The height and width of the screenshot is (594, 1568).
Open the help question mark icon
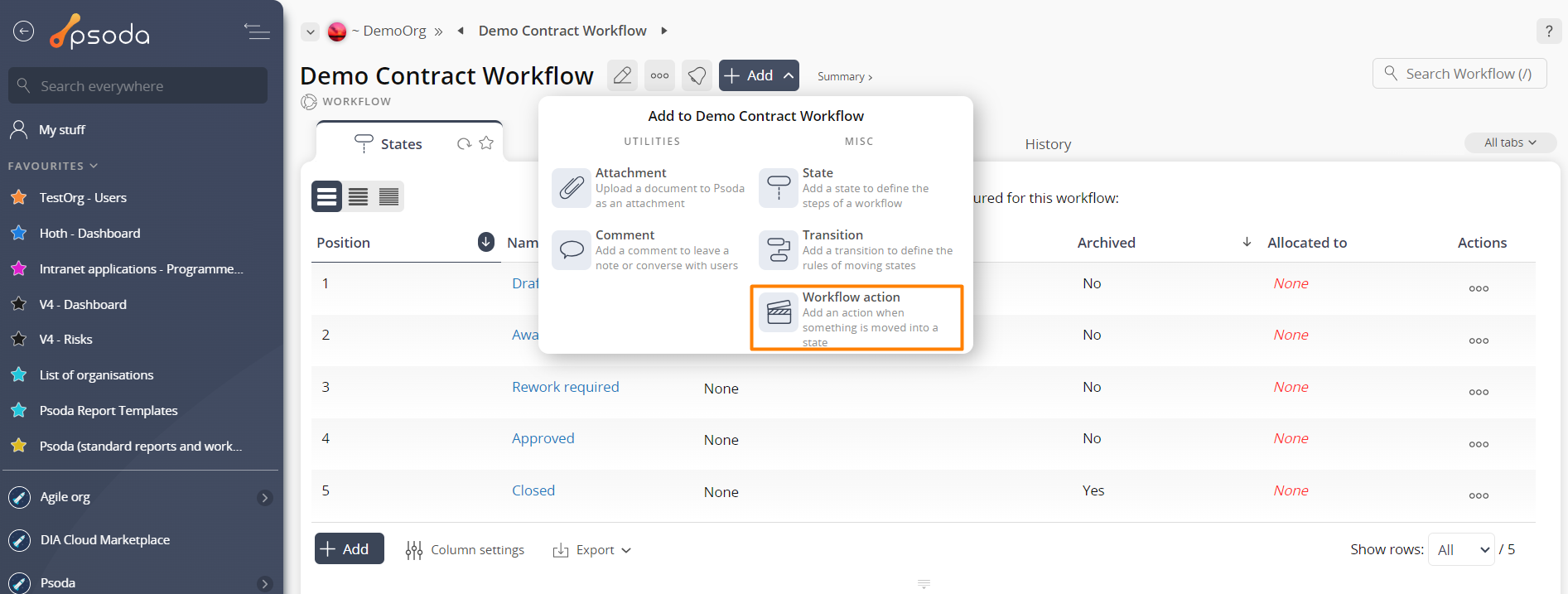[x=1548, y=31]
